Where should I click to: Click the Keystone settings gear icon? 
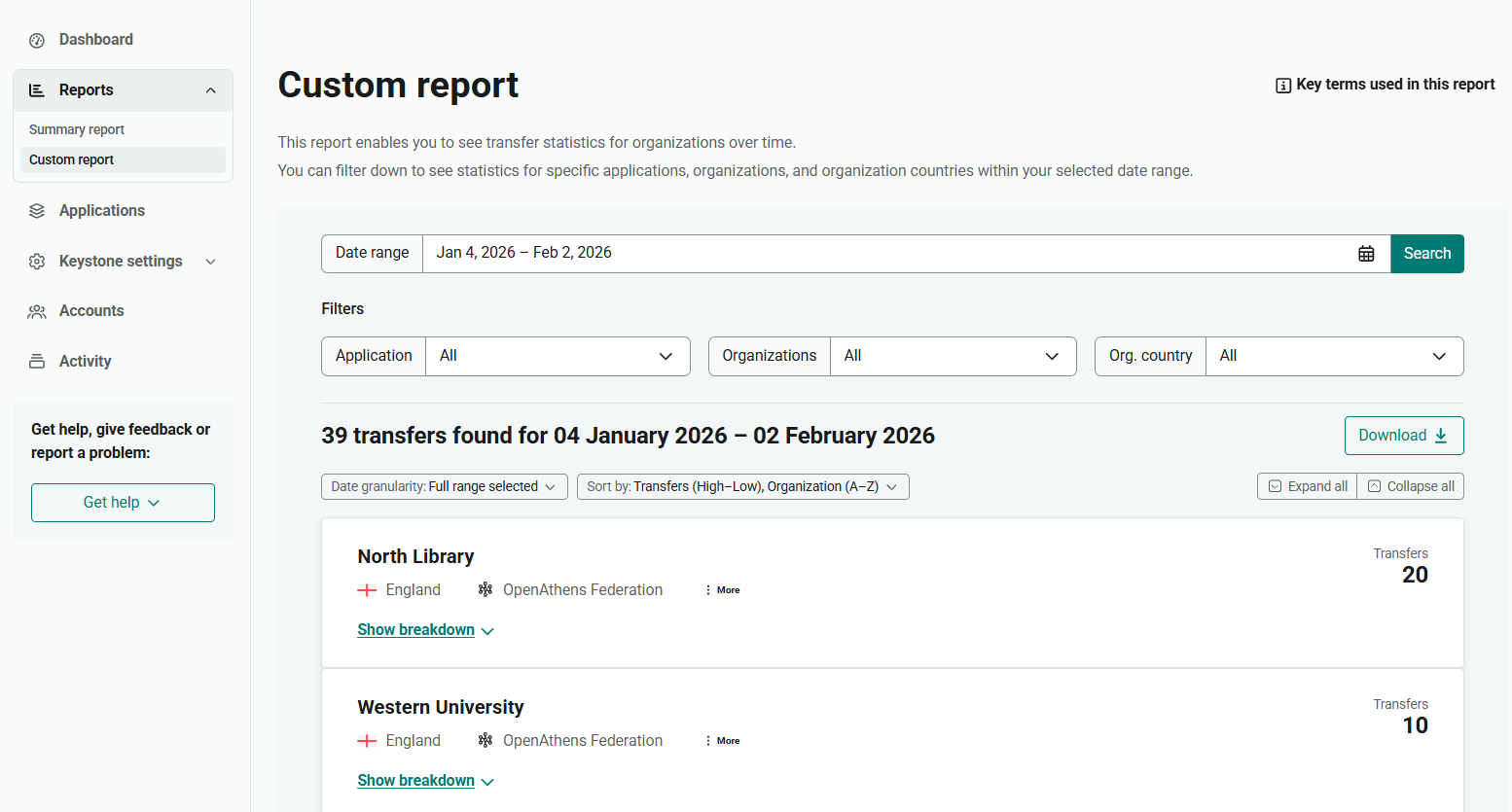click(36, 261)
